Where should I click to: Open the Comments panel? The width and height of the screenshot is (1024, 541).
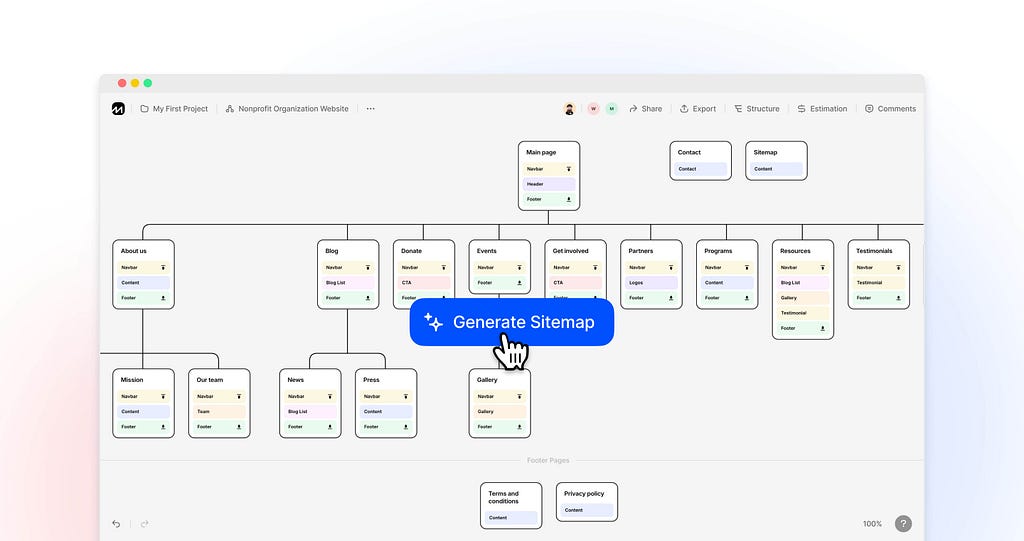(x=890, y=109)
